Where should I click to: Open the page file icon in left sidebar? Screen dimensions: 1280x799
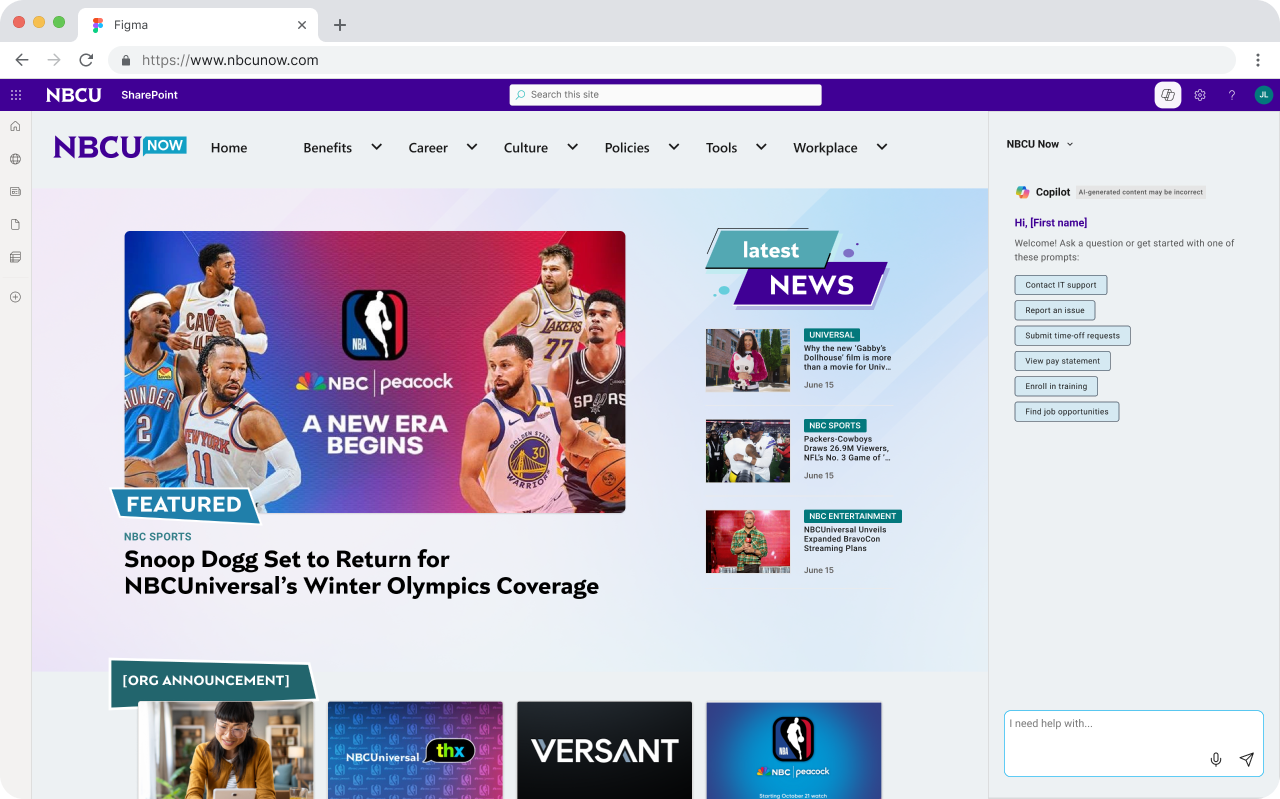pyautogui.click(x=15, y=224)
